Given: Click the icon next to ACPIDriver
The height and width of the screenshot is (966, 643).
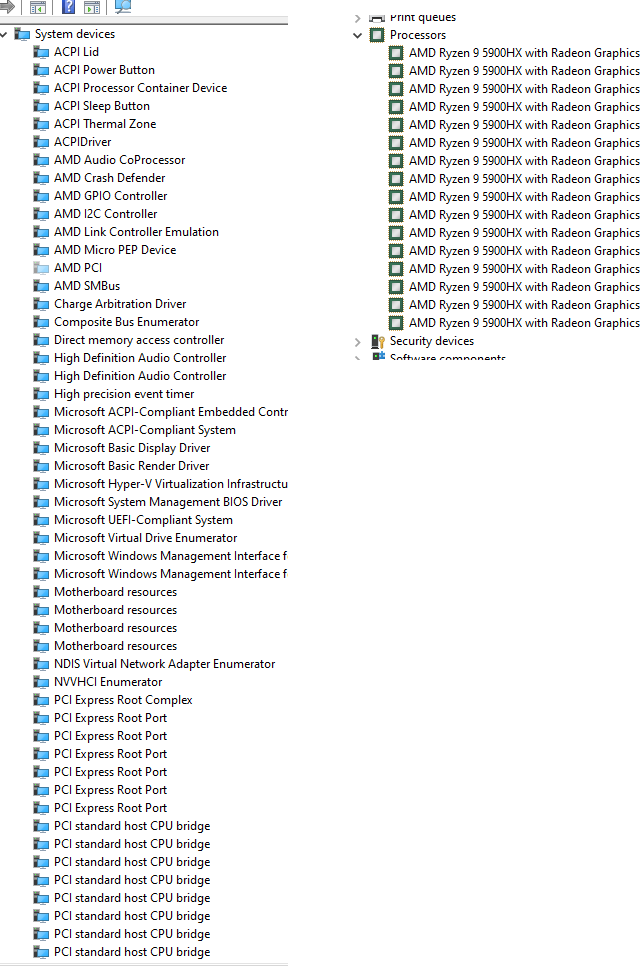Looking at the screenshot, I should (41, 142).
